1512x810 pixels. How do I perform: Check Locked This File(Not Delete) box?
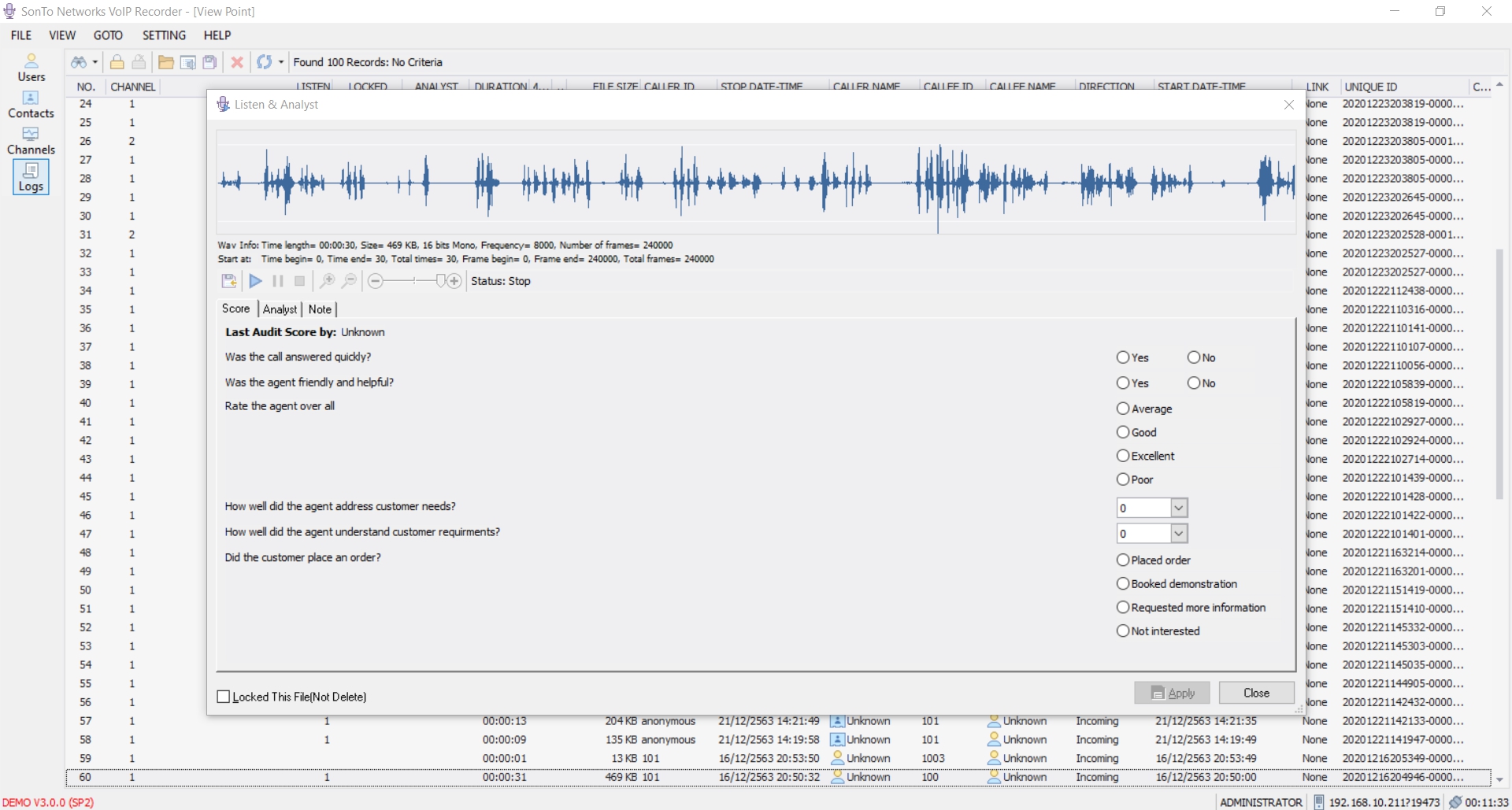click(224, 697)
